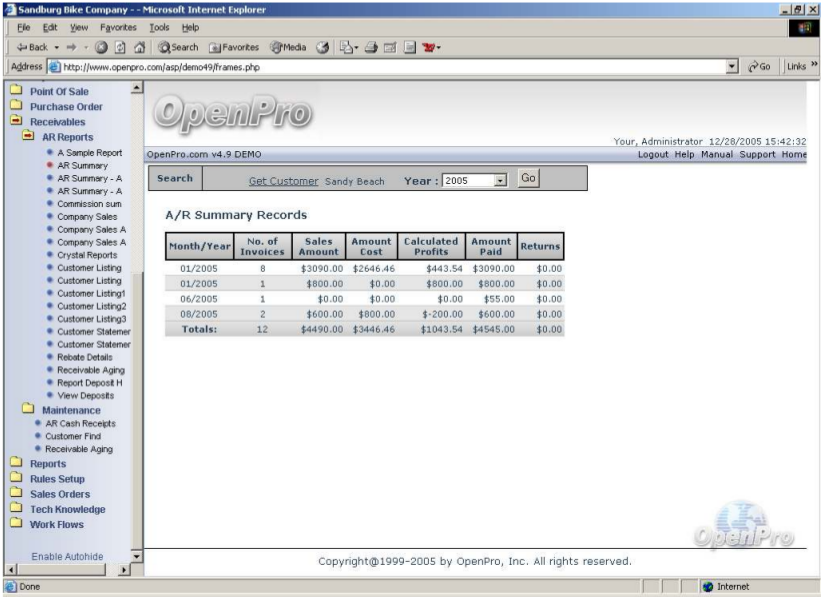Screen dimensions: 821x597
Task: Go to the browser Home icon
Action: coord(139,47)
